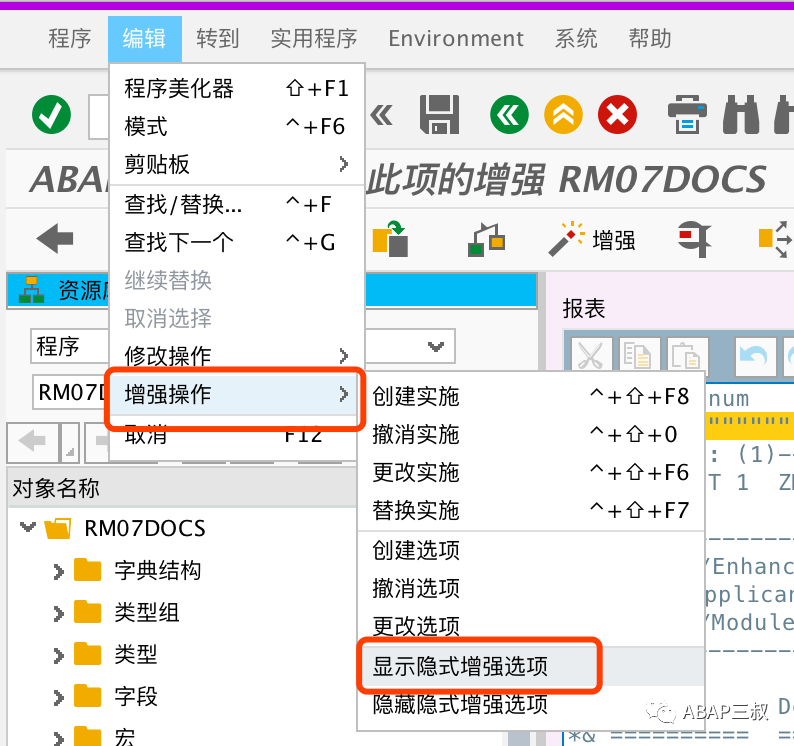
Task: Click the green Back double-arrow icon
Action: click(509, 114)
